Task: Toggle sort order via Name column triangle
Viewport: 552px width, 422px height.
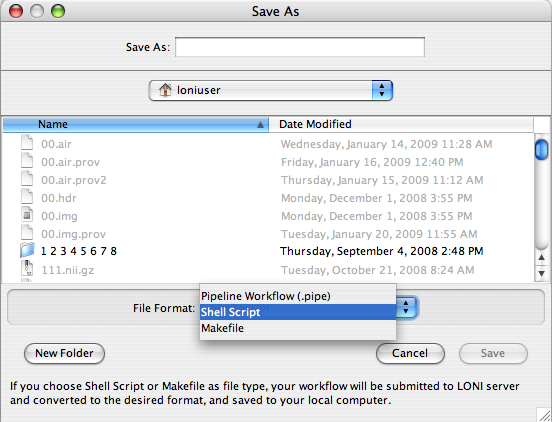Action: (x=260, y=125)
